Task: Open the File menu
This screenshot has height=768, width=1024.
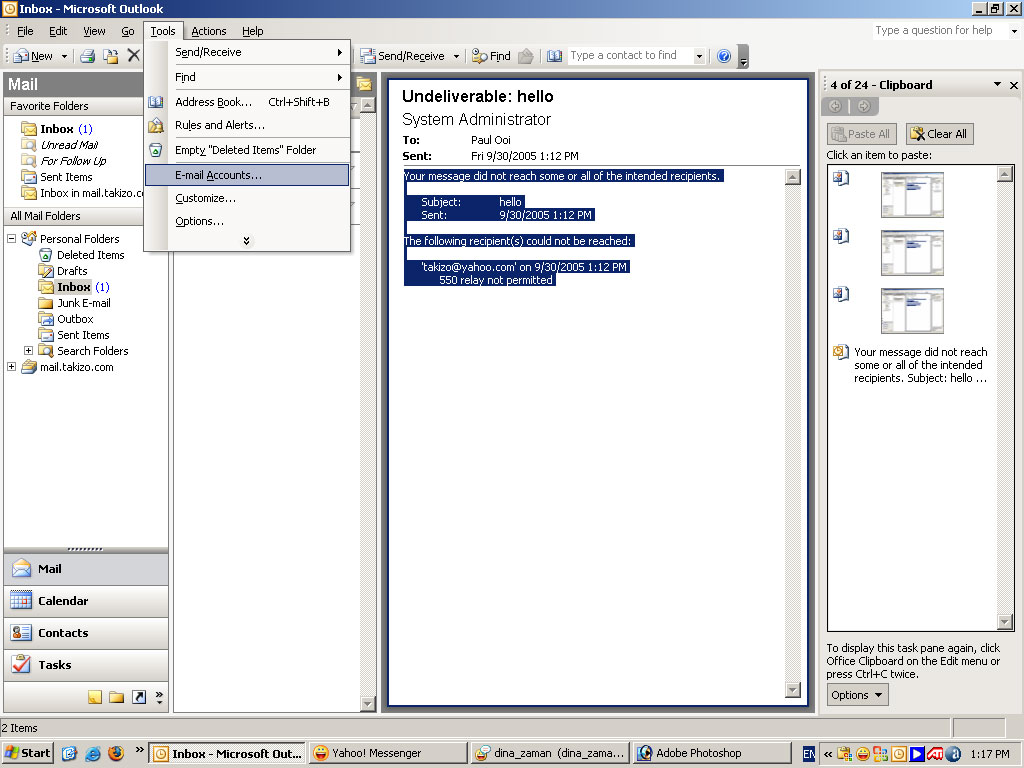Action: coord(25,31)
